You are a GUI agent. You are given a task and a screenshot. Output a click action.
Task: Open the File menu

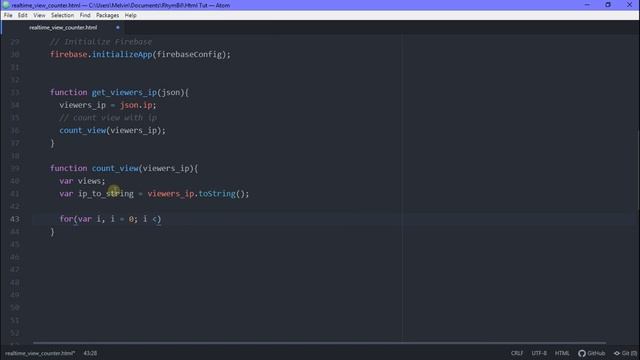coord(8,16)
